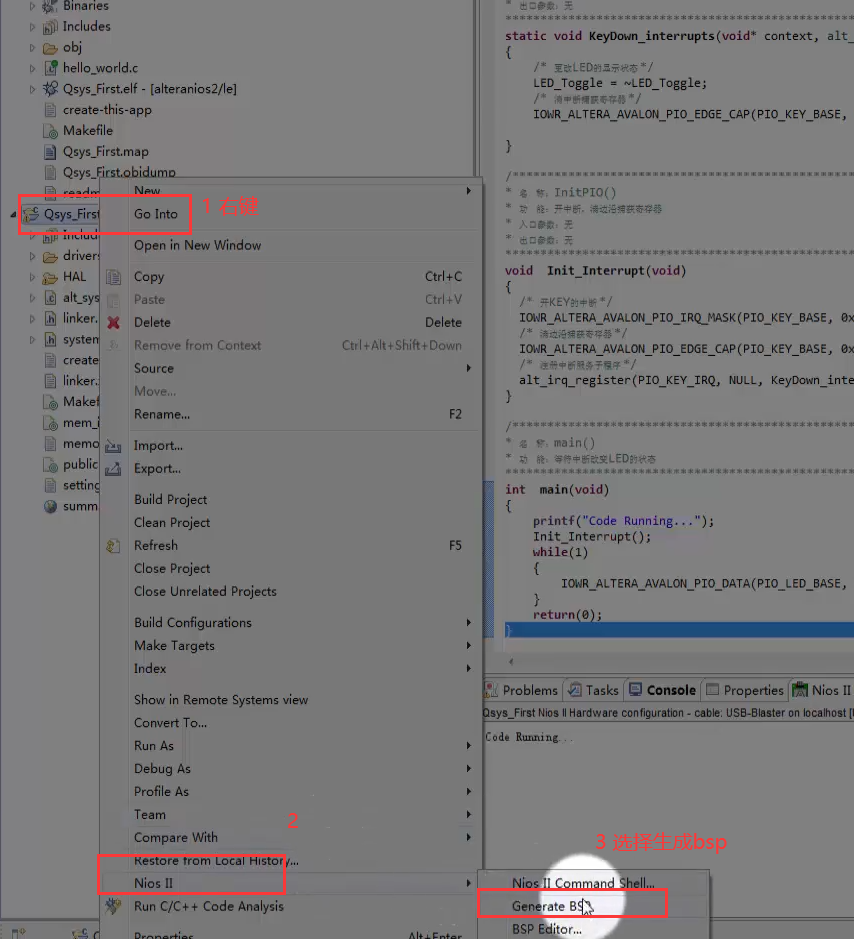Click the create-this-app file icon
Image resolution: width=854 pixels, height=939 pixels.
pyautogui.click(x=51, y=110)
